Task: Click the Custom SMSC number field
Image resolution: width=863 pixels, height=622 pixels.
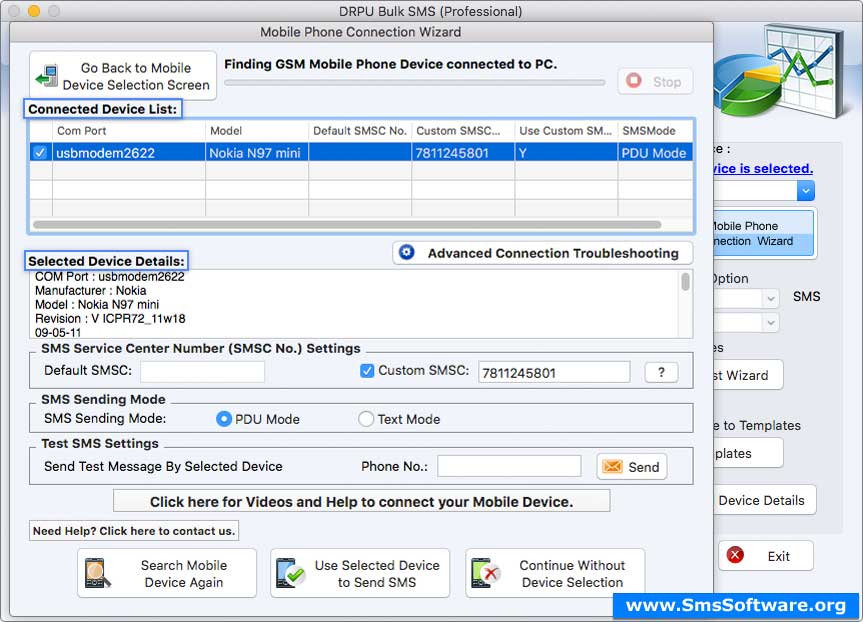Action: pos(554,372)
